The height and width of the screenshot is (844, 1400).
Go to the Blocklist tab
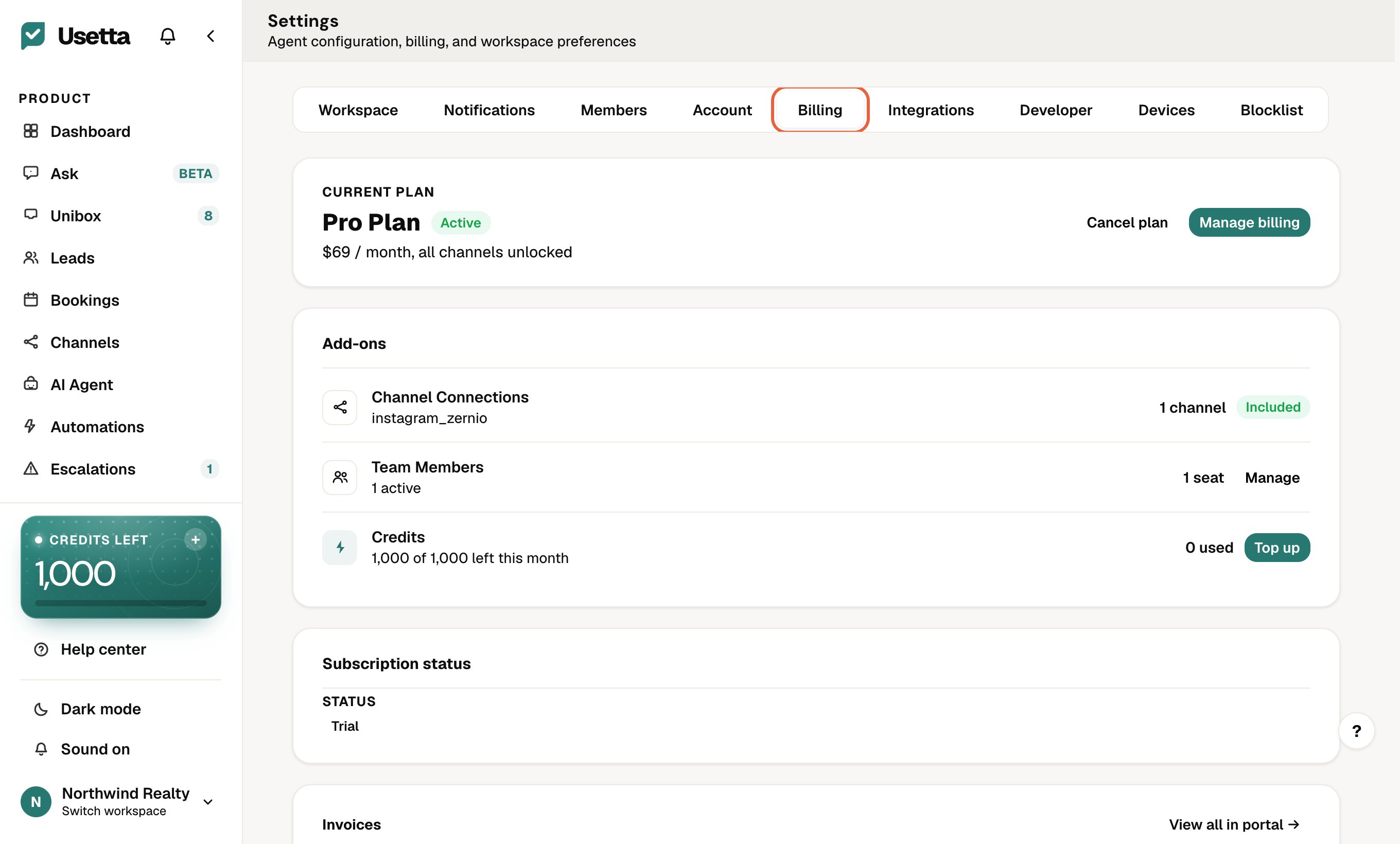[x=1272, y=110]
